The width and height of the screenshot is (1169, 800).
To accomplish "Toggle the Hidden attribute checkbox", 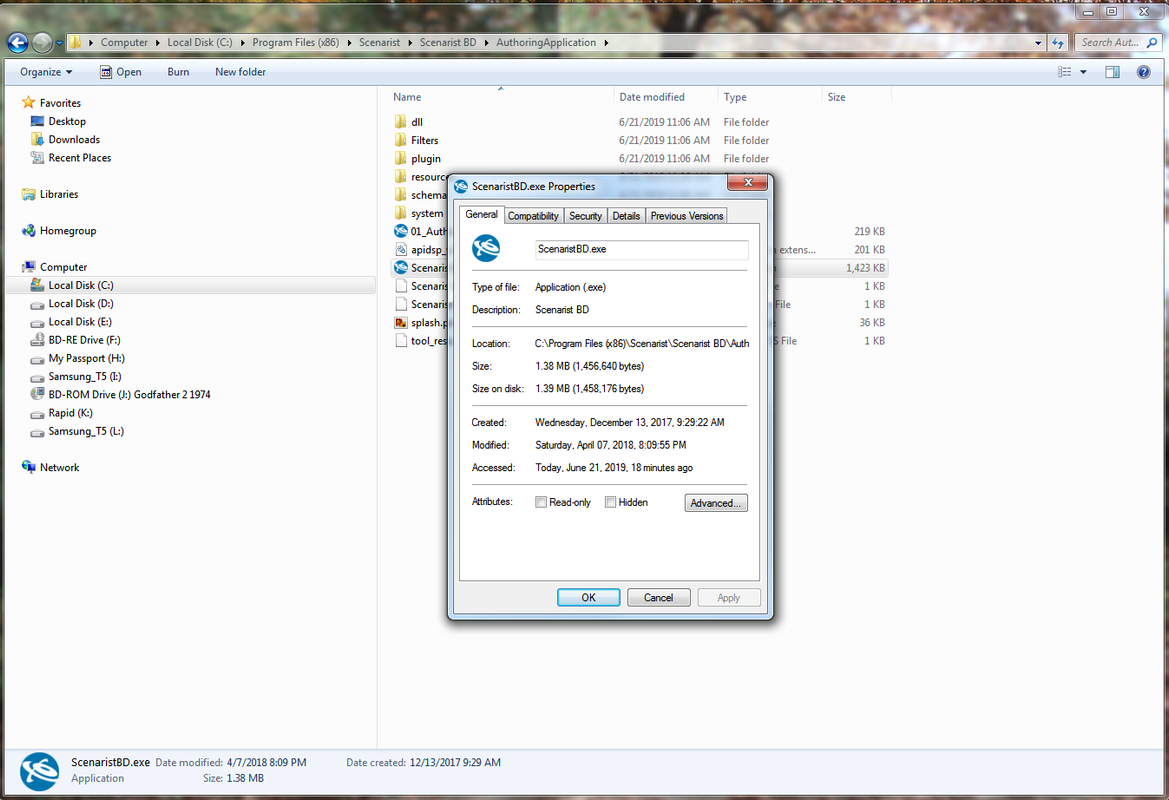I will tap(610, 502).
